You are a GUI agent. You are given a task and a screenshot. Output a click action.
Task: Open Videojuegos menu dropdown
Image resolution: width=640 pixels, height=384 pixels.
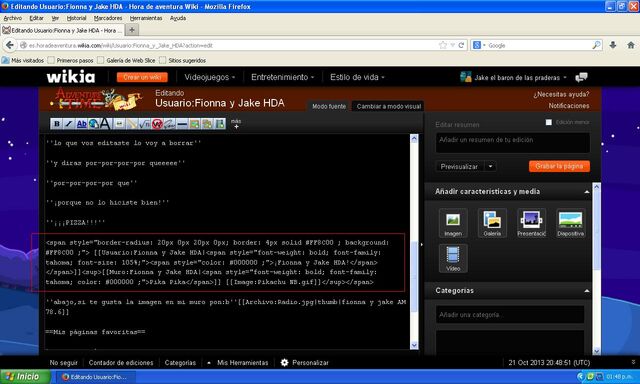209,77
